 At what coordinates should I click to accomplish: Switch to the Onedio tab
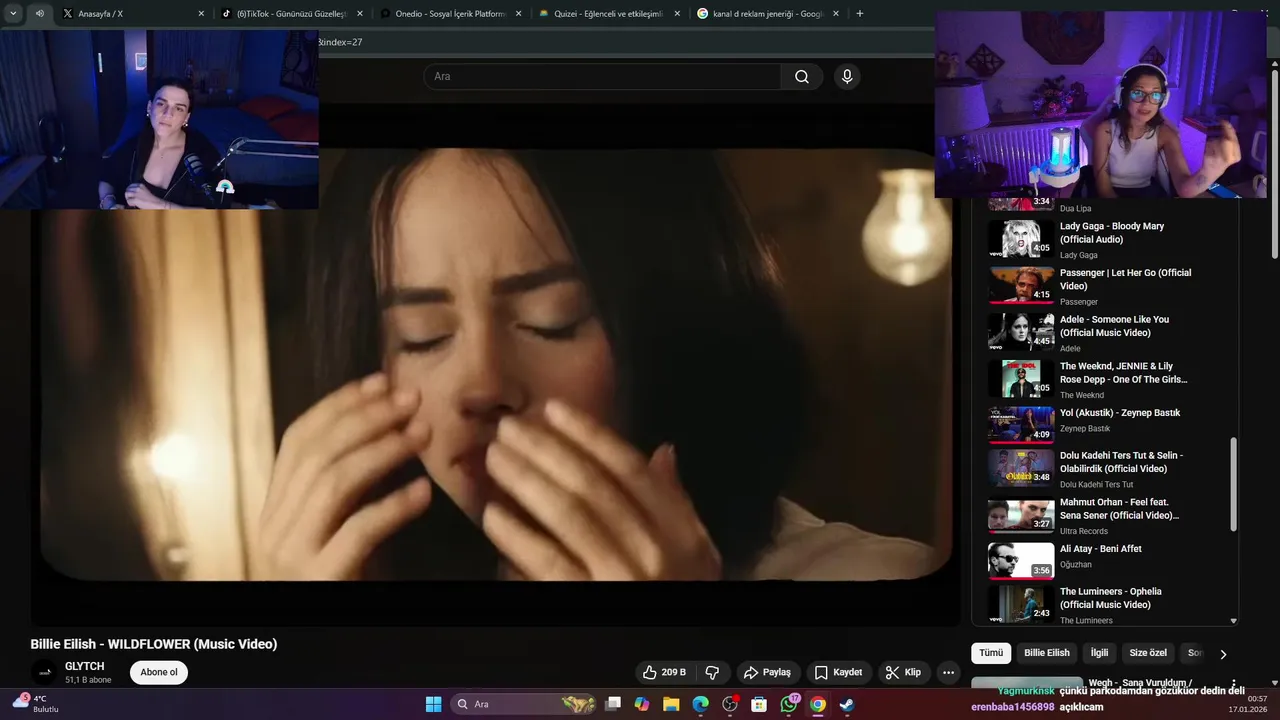click(x=450, y=14)
